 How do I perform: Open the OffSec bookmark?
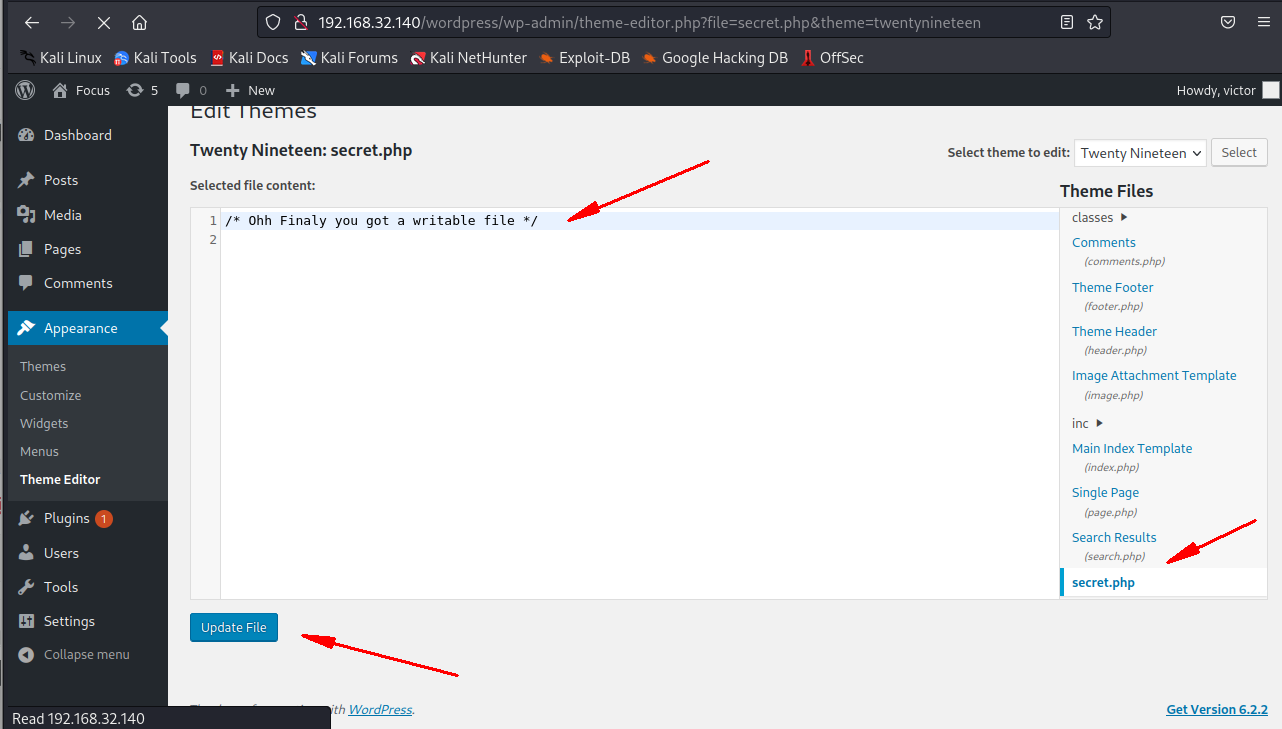click(x=832, y=58)
